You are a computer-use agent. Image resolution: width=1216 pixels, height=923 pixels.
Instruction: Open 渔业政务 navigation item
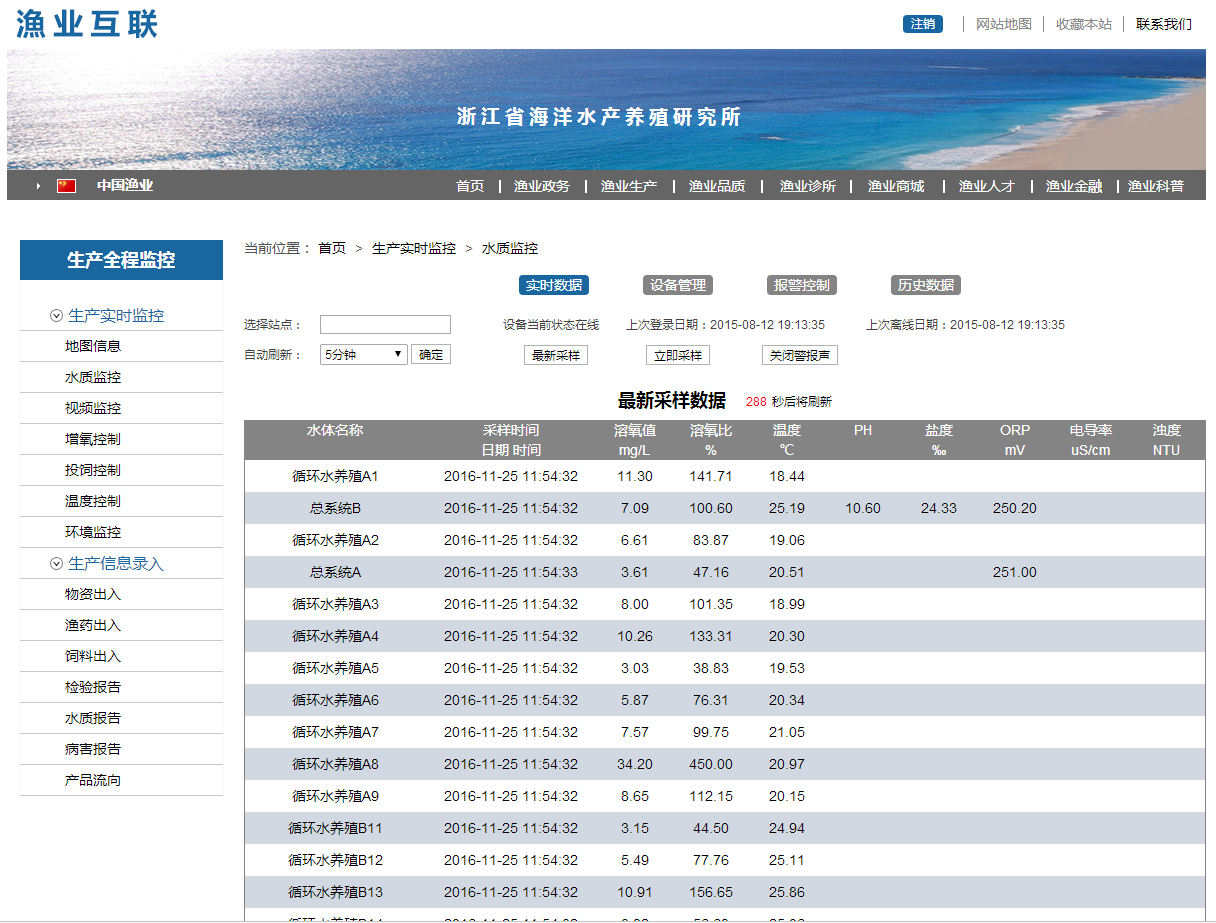542,186
